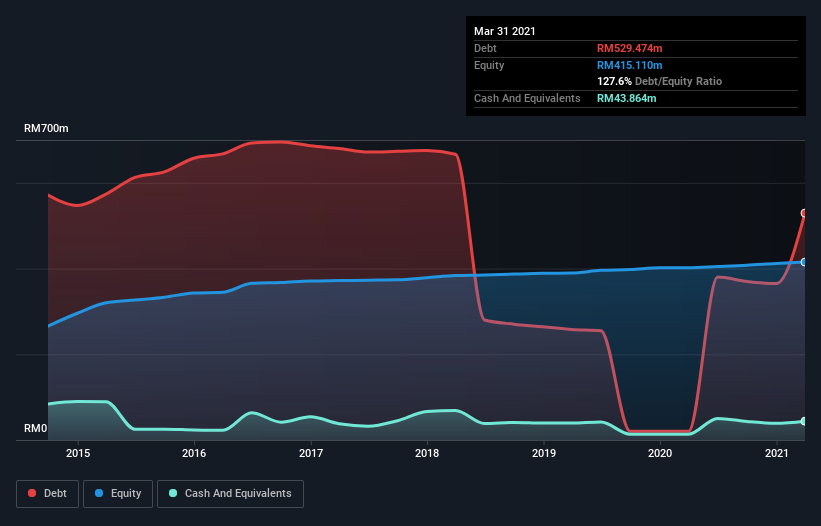The width and height of the screenshot is (821, 526).
Task: Select the Equity endpoint marker on chart
Action: (804, 262)
